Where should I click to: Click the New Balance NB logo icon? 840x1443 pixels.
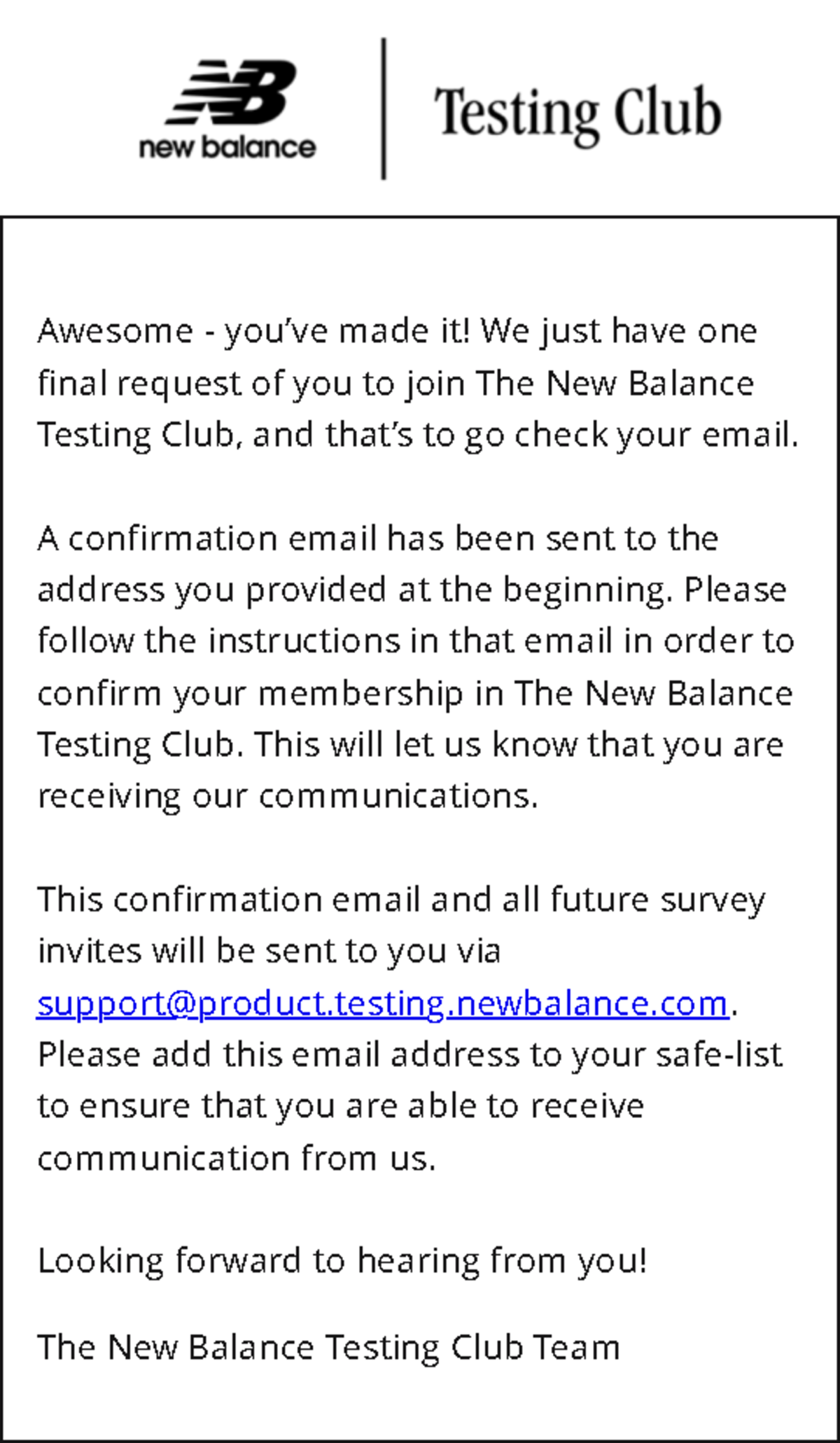click(x=231, y=91)
